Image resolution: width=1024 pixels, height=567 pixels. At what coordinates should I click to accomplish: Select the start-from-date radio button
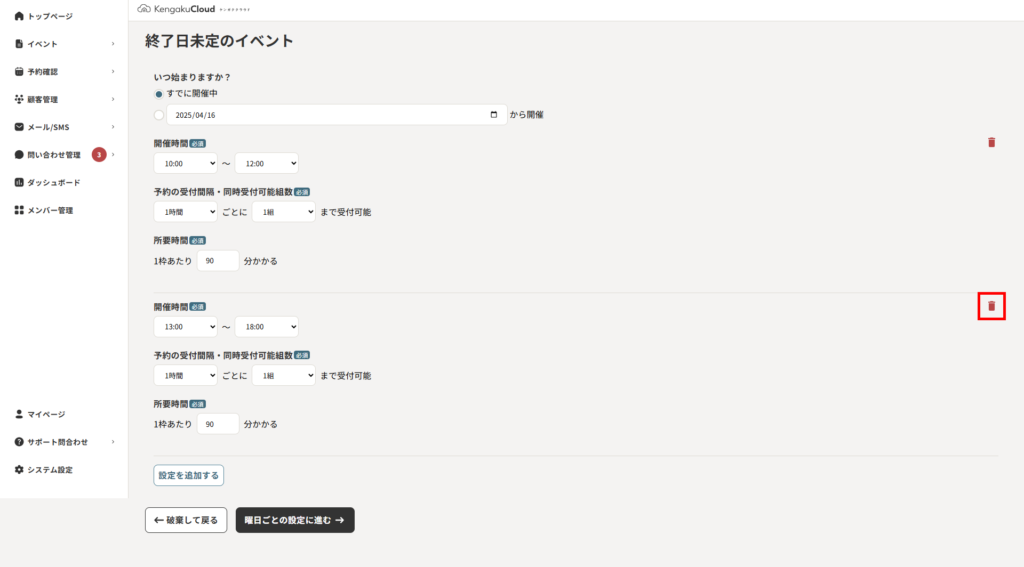[159, 115]
